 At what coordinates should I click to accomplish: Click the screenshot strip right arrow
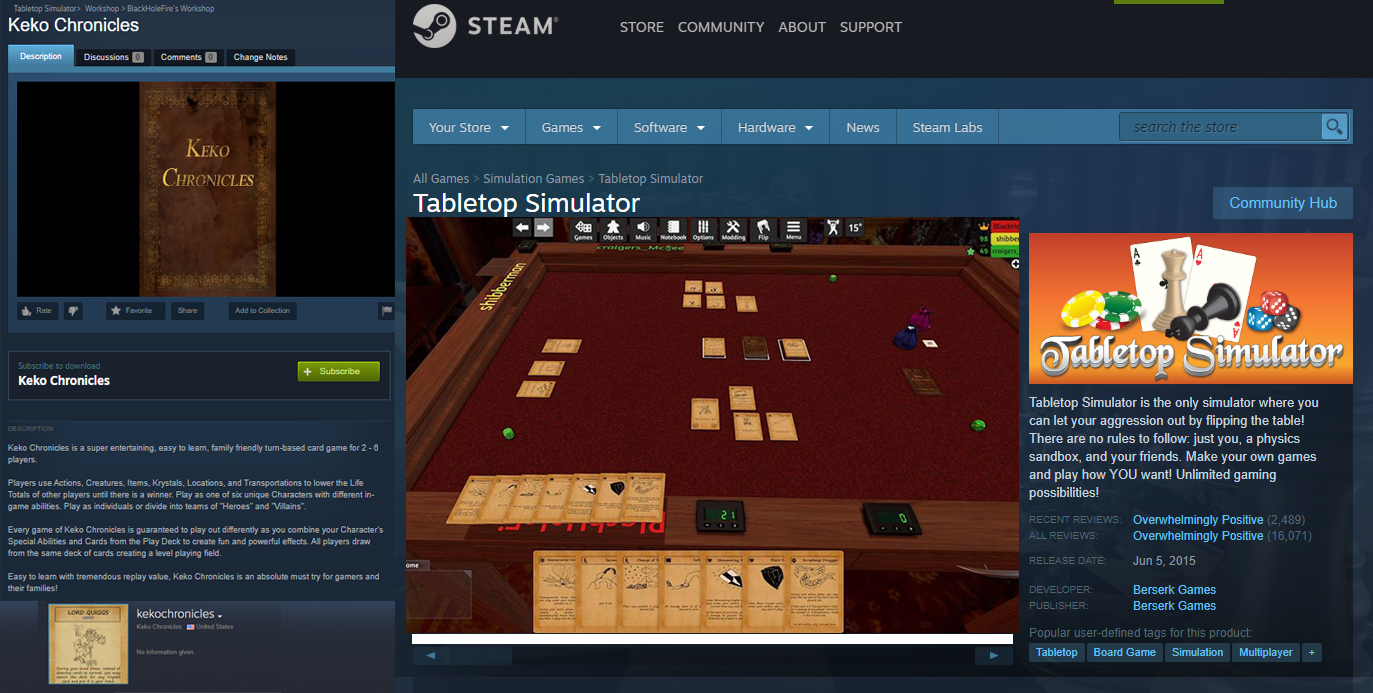click(x=994, y=656)
